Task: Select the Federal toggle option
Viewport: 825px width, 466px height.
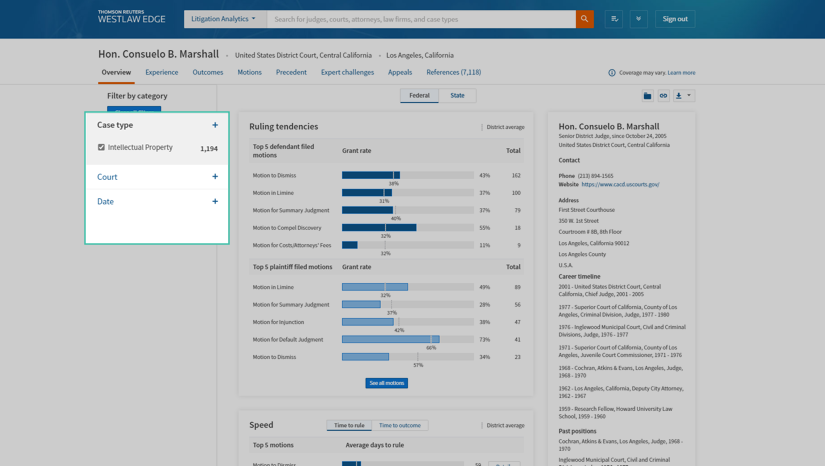Action: pos(419,95)
